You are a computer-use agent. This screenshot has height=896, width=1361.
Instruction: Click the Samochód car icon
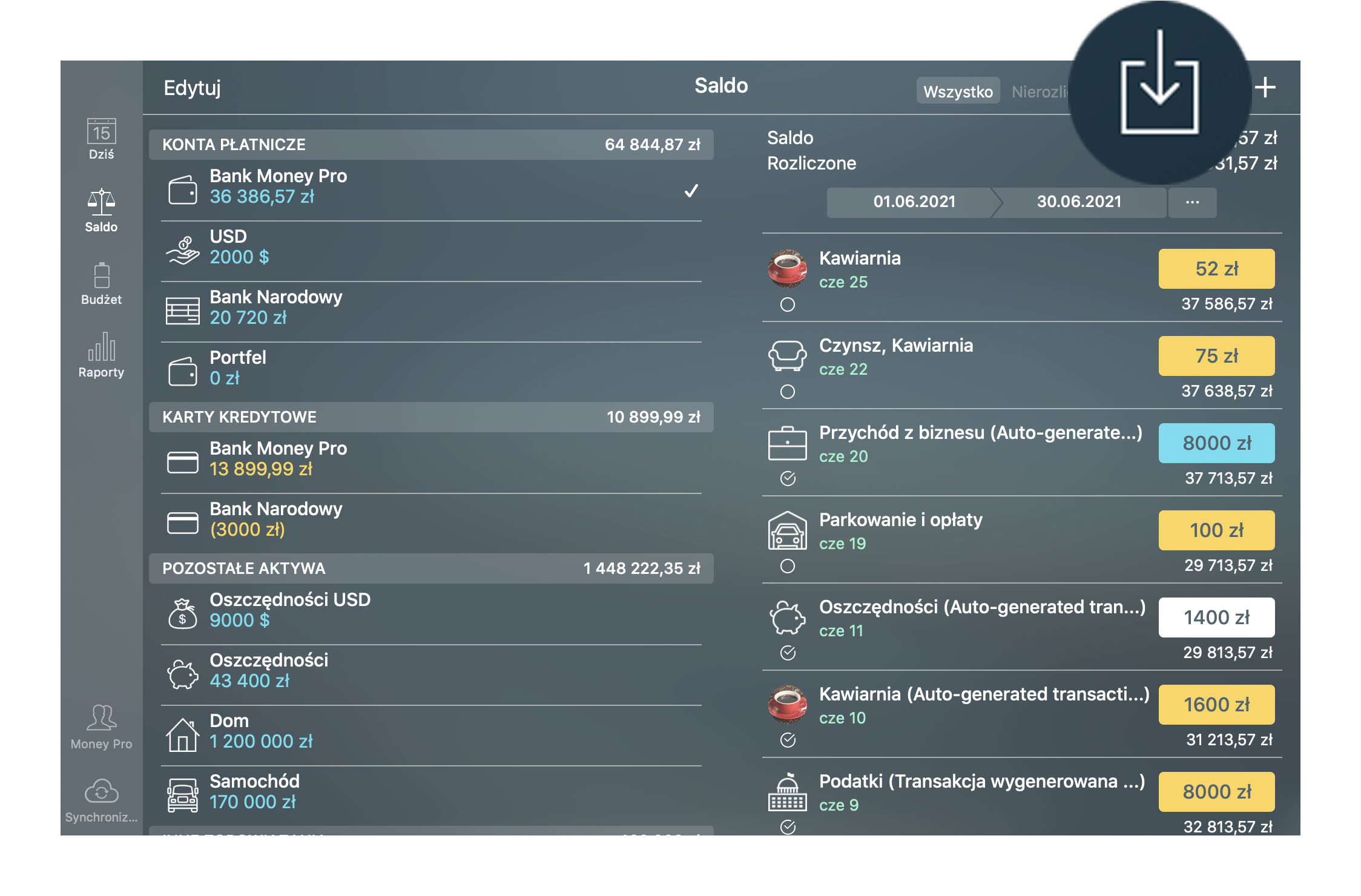coord(182,796)
